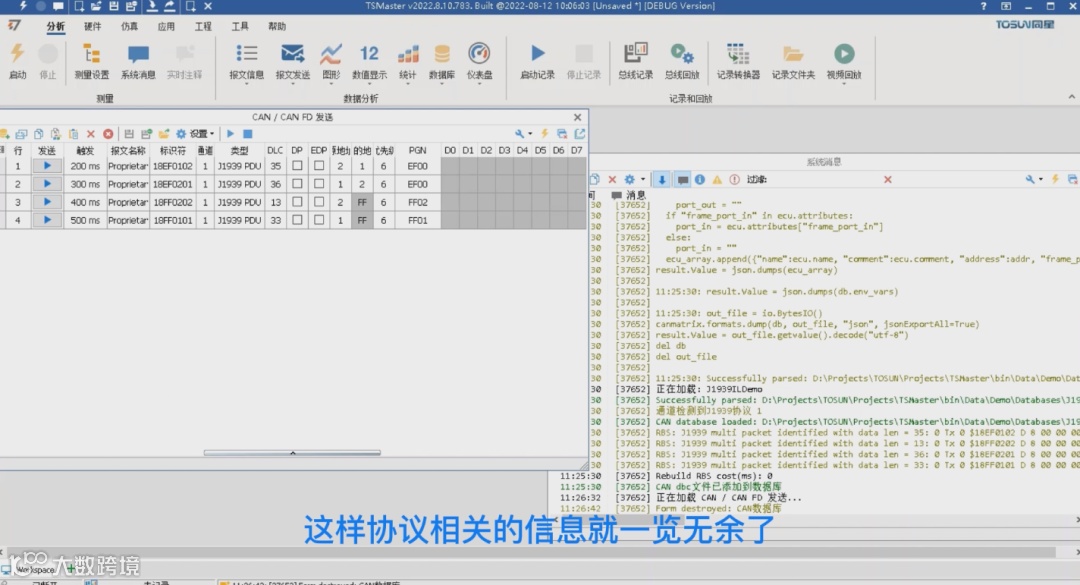Send message in row 1 with play button
1080x585 pixels.
[47, 166]
